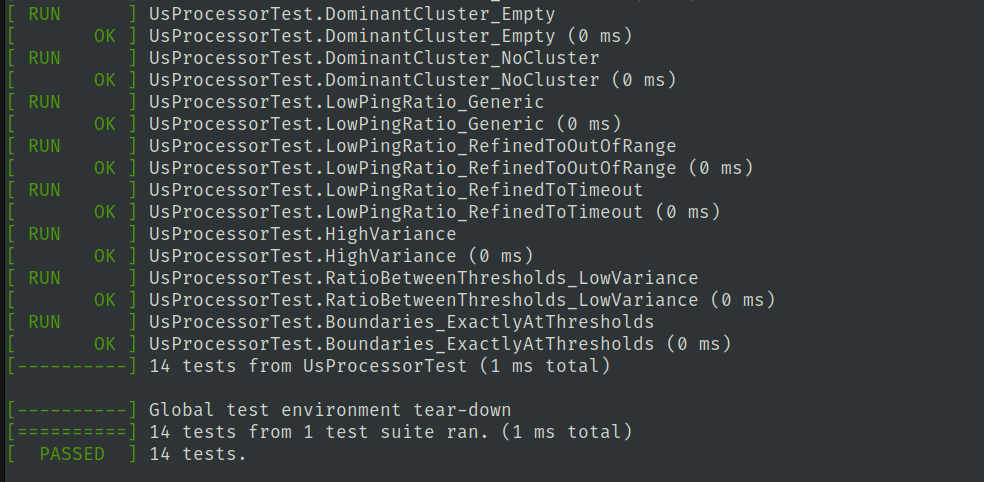Click HighVariance OK result with 0 ms
984x482 pixels.
340,256
